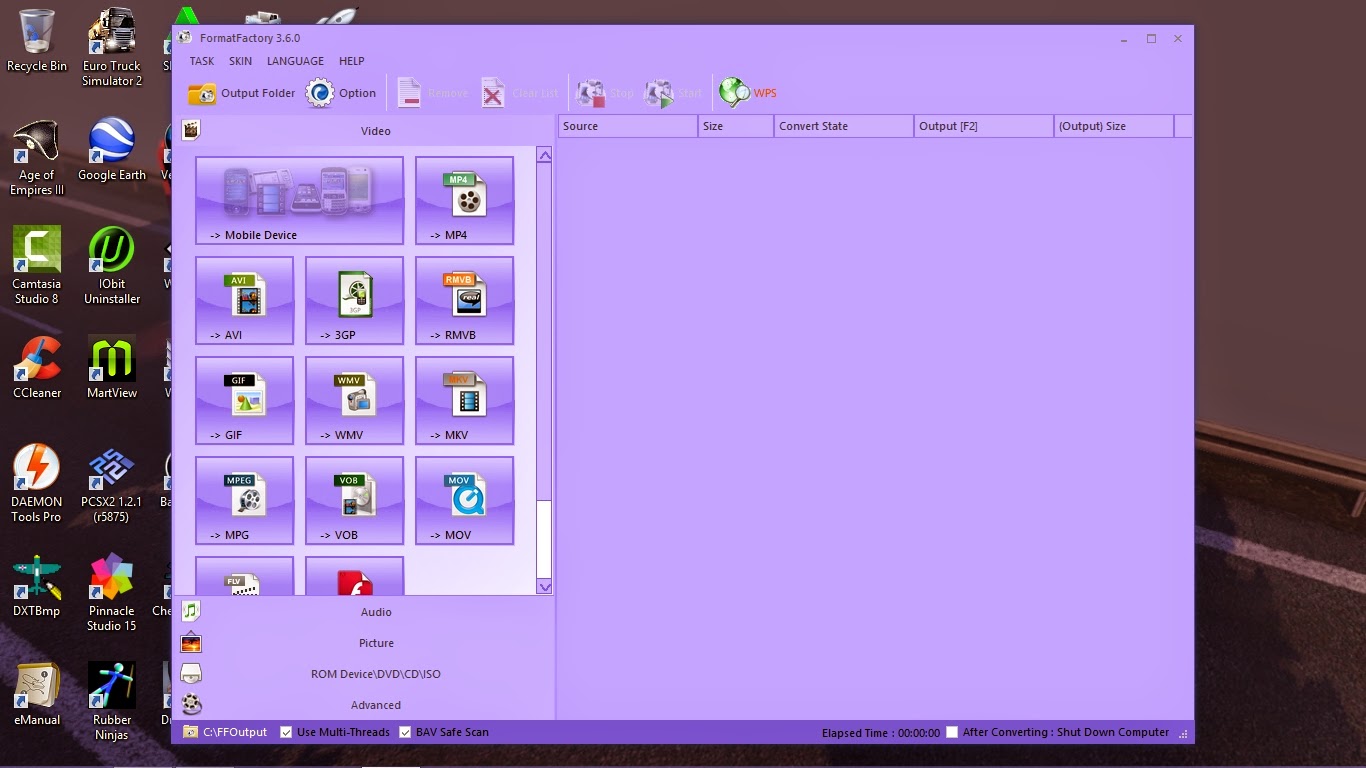Click the Output [F2] column header

tap(984, 126)
